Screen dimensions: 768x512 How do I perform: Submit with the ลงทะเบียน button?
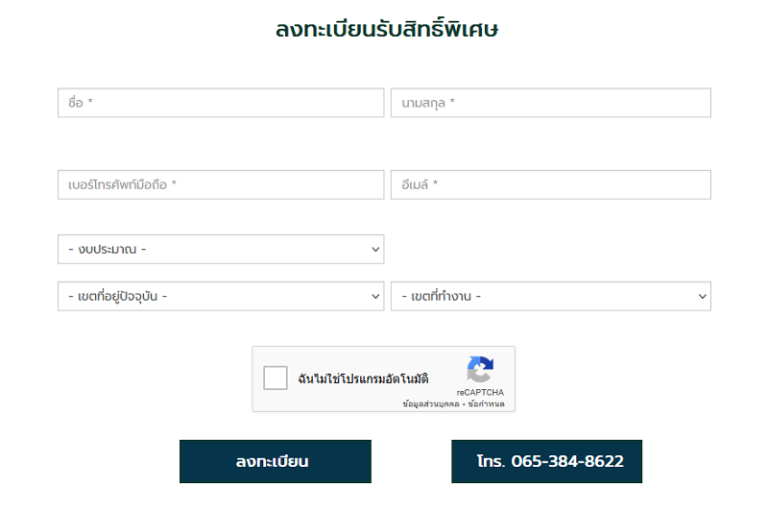pyautogui.click(x=275, y=461)
